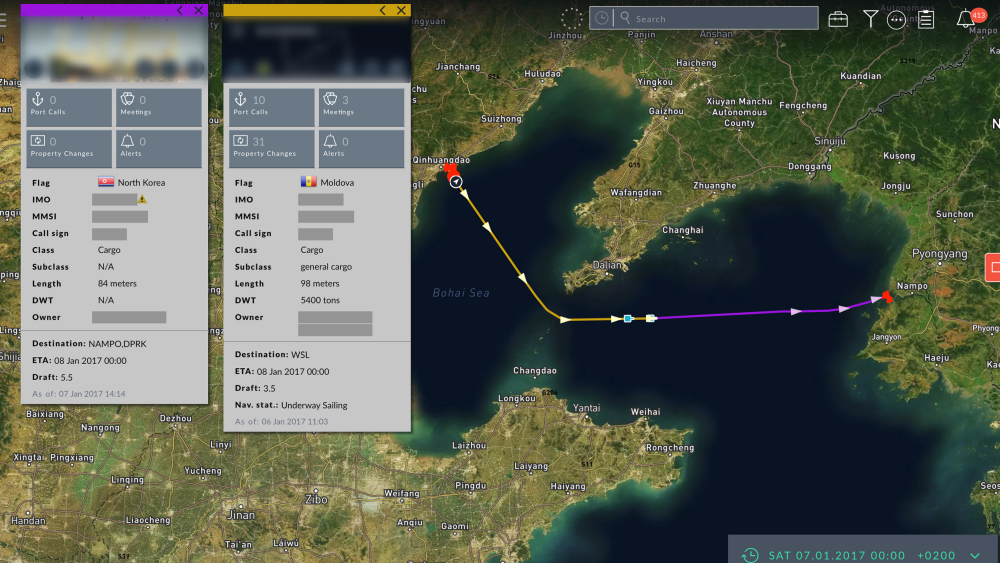Click the dotted circle selection icon
1000x563 pixels.
point(571,18)
